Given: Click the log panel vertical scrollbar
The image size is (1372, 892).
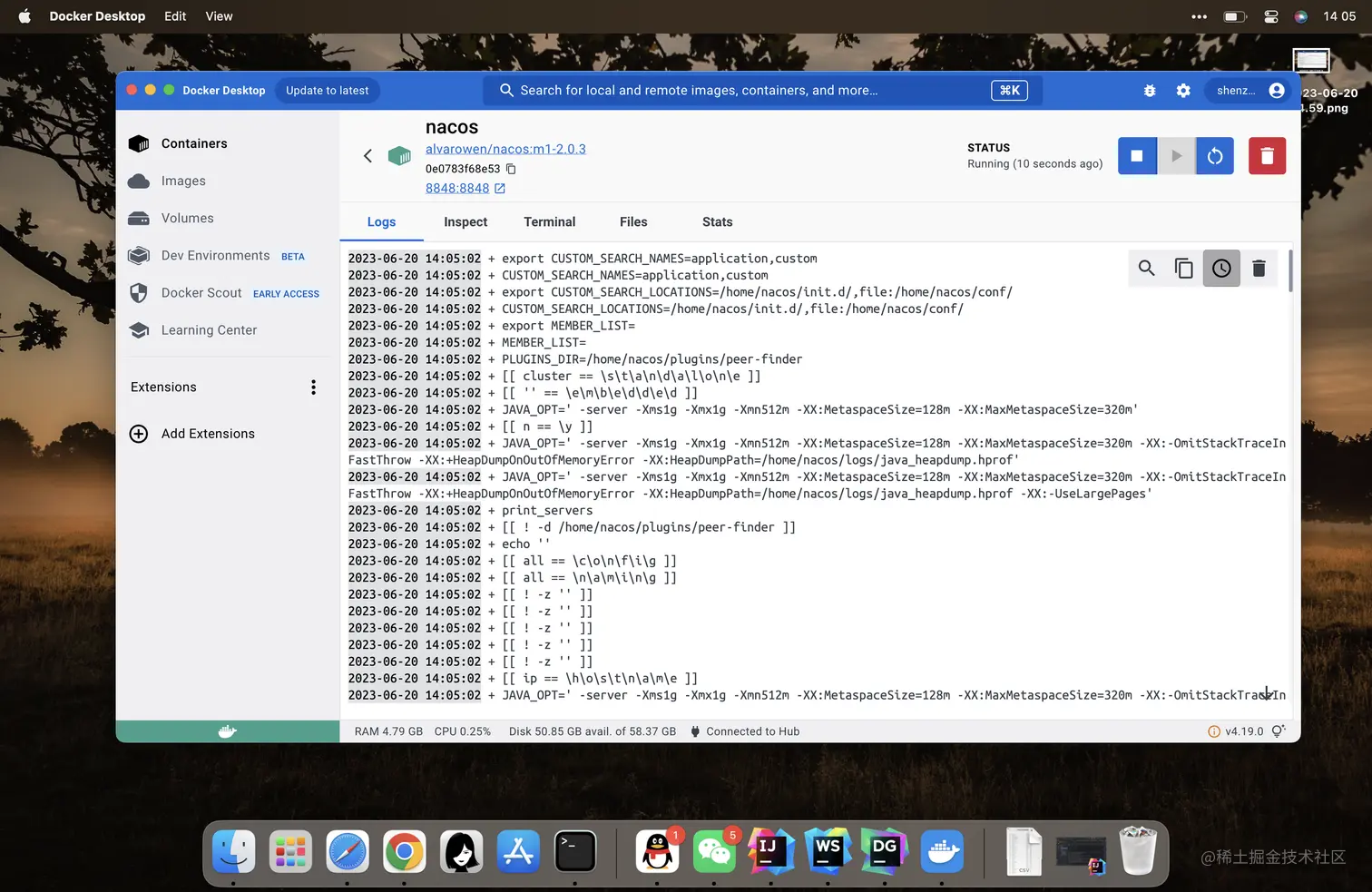Looking at the screenshot, I should pos(1290,270).
